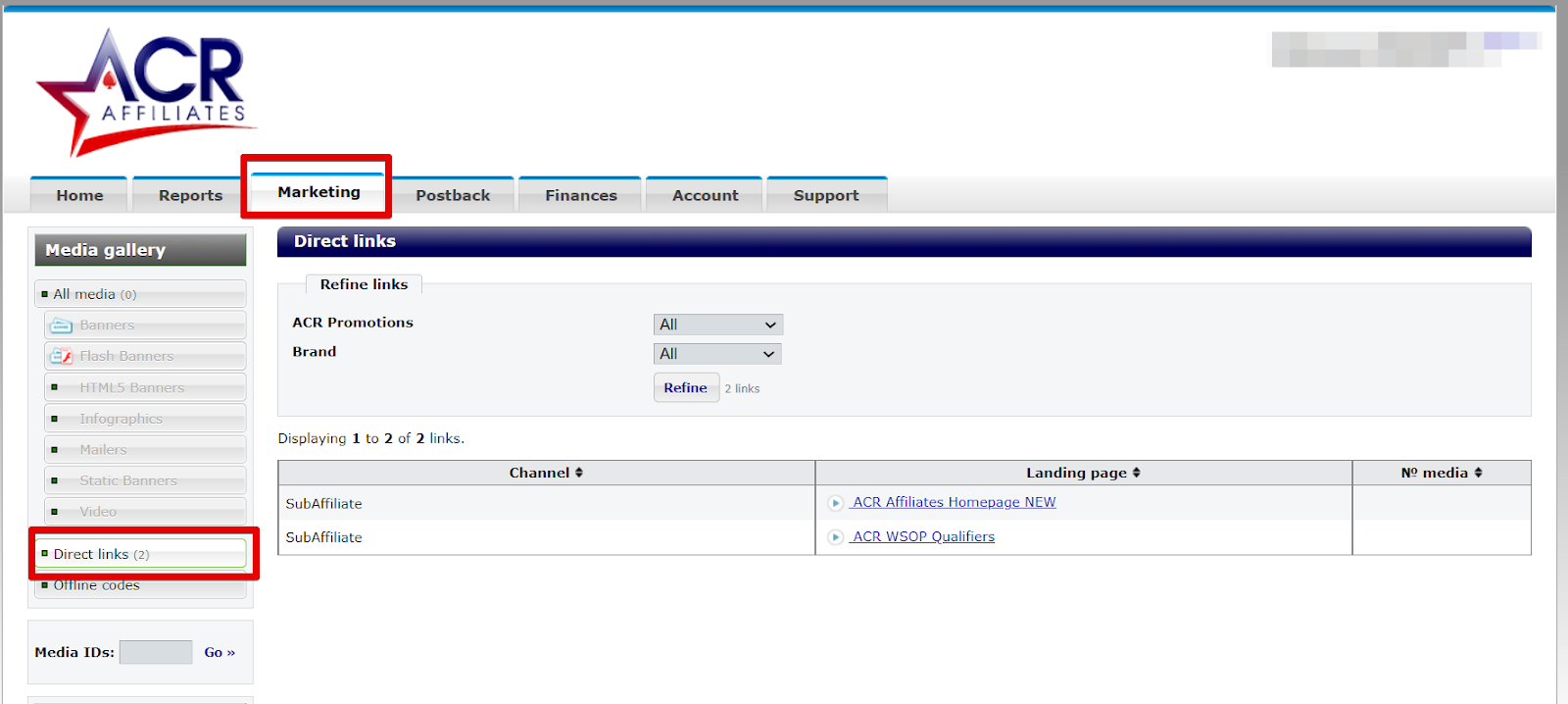Sort table by Landing page column arrows
This screenshot has height=704, width=1568.
click(1137, 473)
